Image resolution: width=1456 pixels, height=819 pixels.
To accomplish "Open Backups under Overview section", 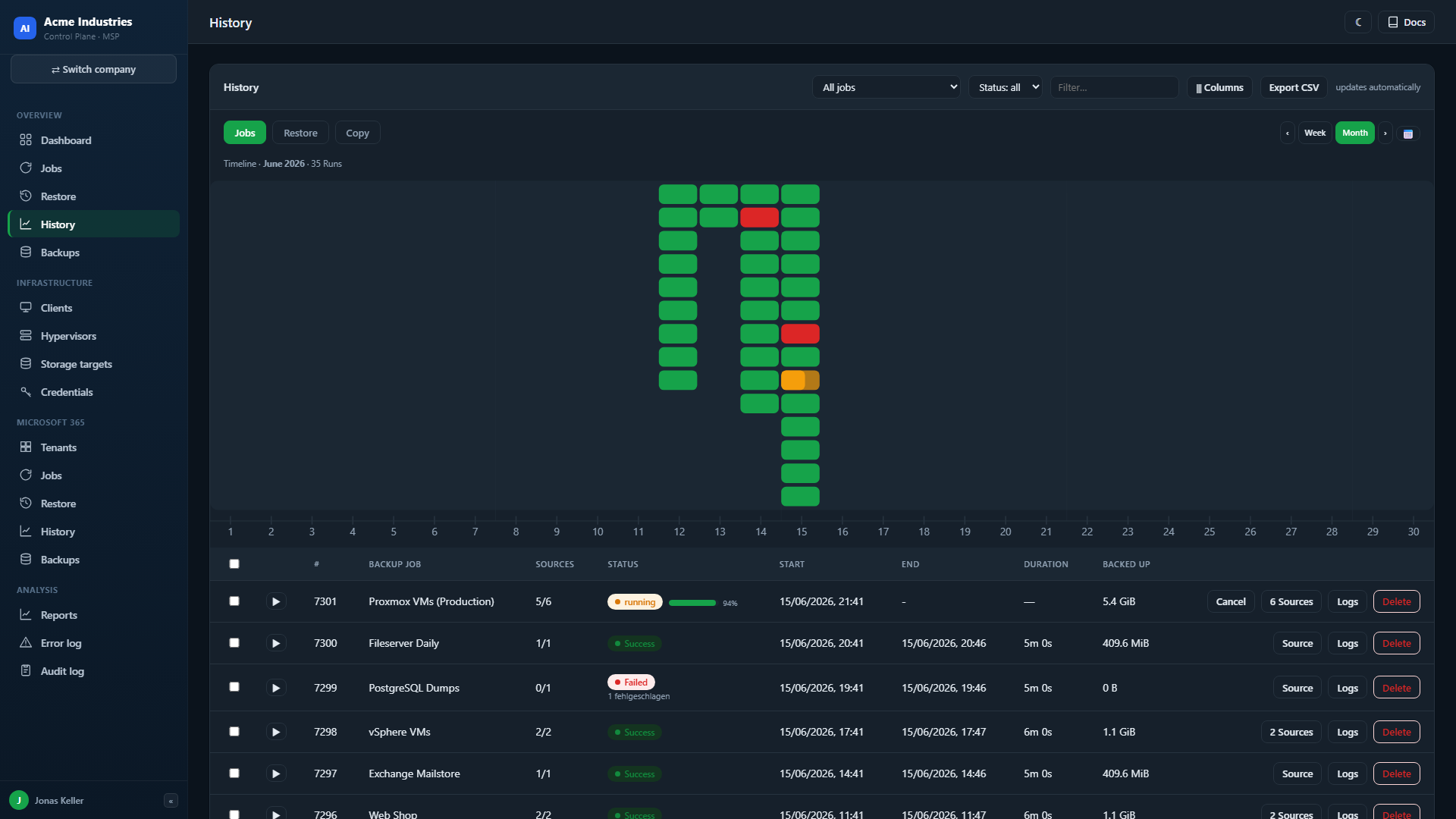I will tap(93, 253).
